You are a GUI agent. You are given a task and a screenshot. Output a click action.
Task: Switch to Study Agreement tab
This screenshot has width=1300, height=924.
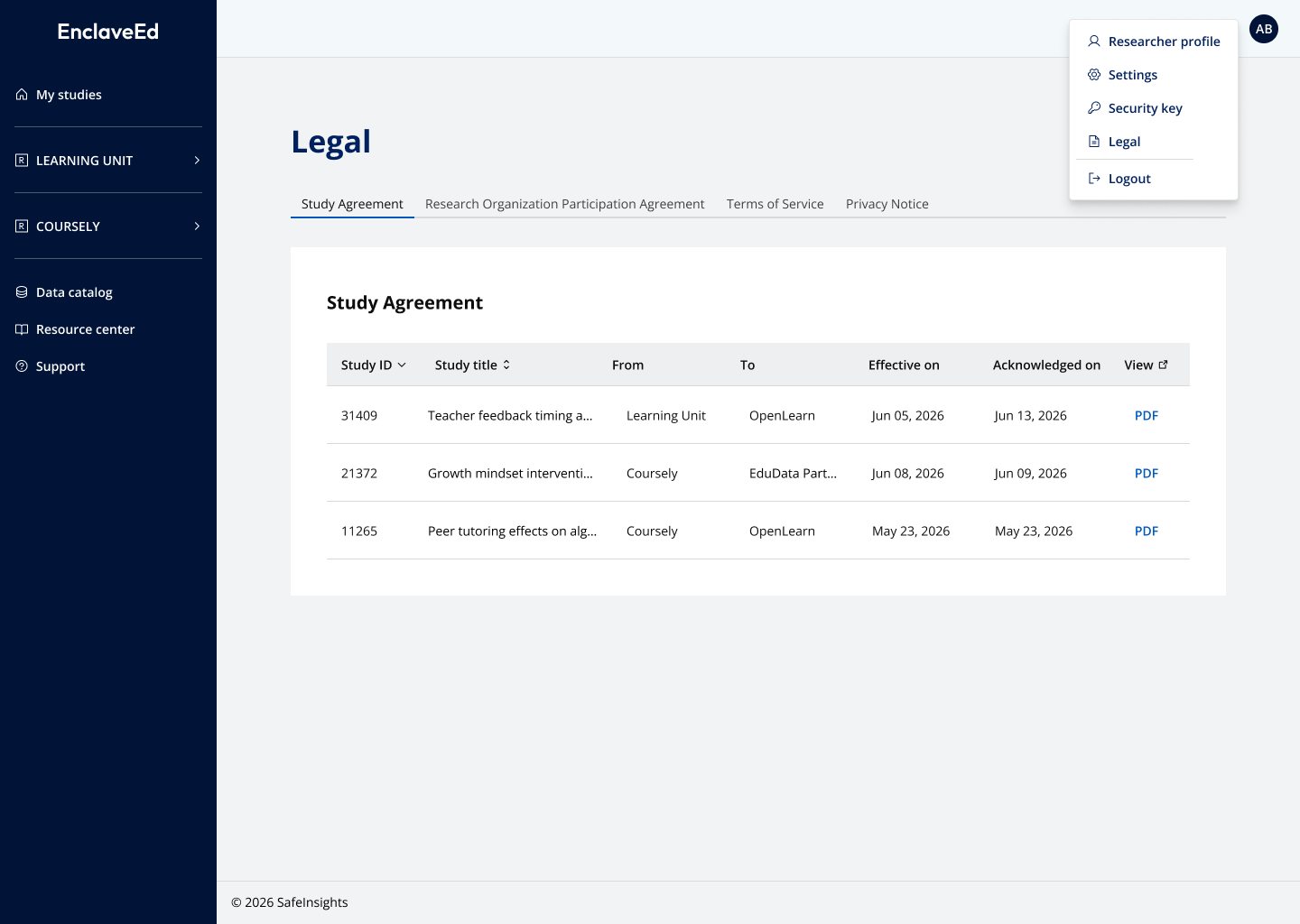coord(352,204)
